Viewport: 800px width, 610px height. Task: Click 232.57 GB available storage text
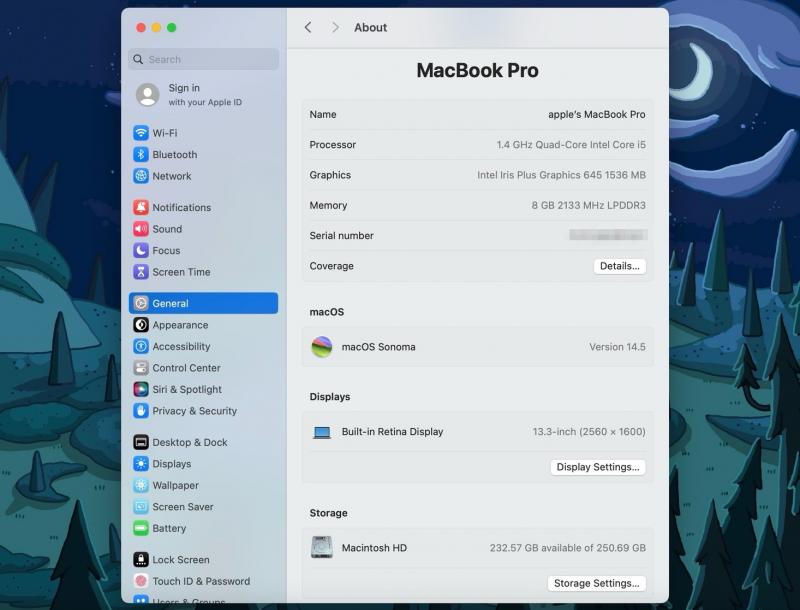click(567, 548)
